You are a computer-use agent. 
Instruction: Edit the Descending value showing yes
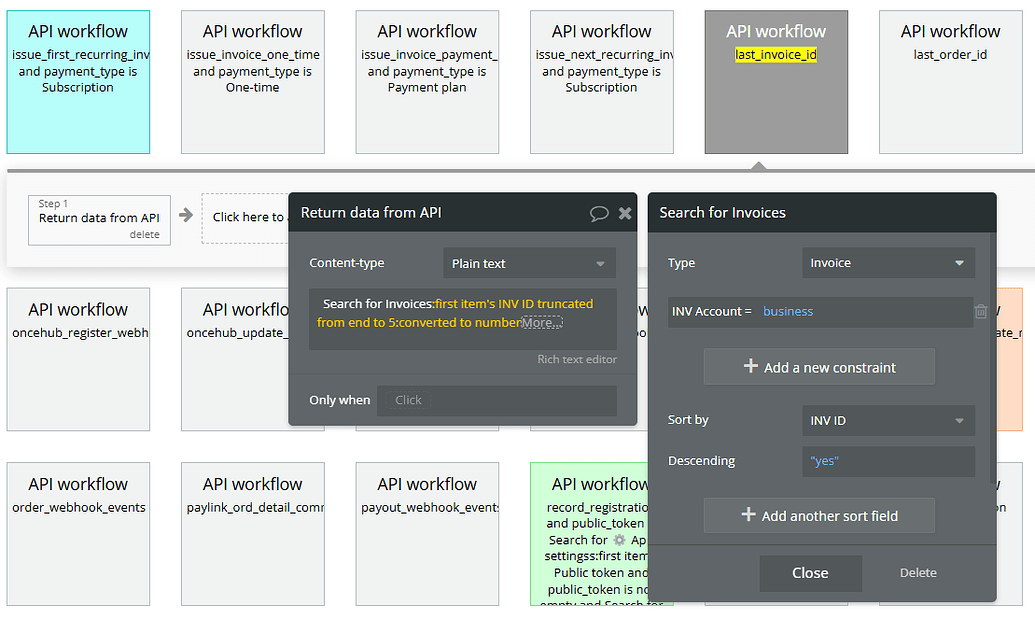pos(887,461)
